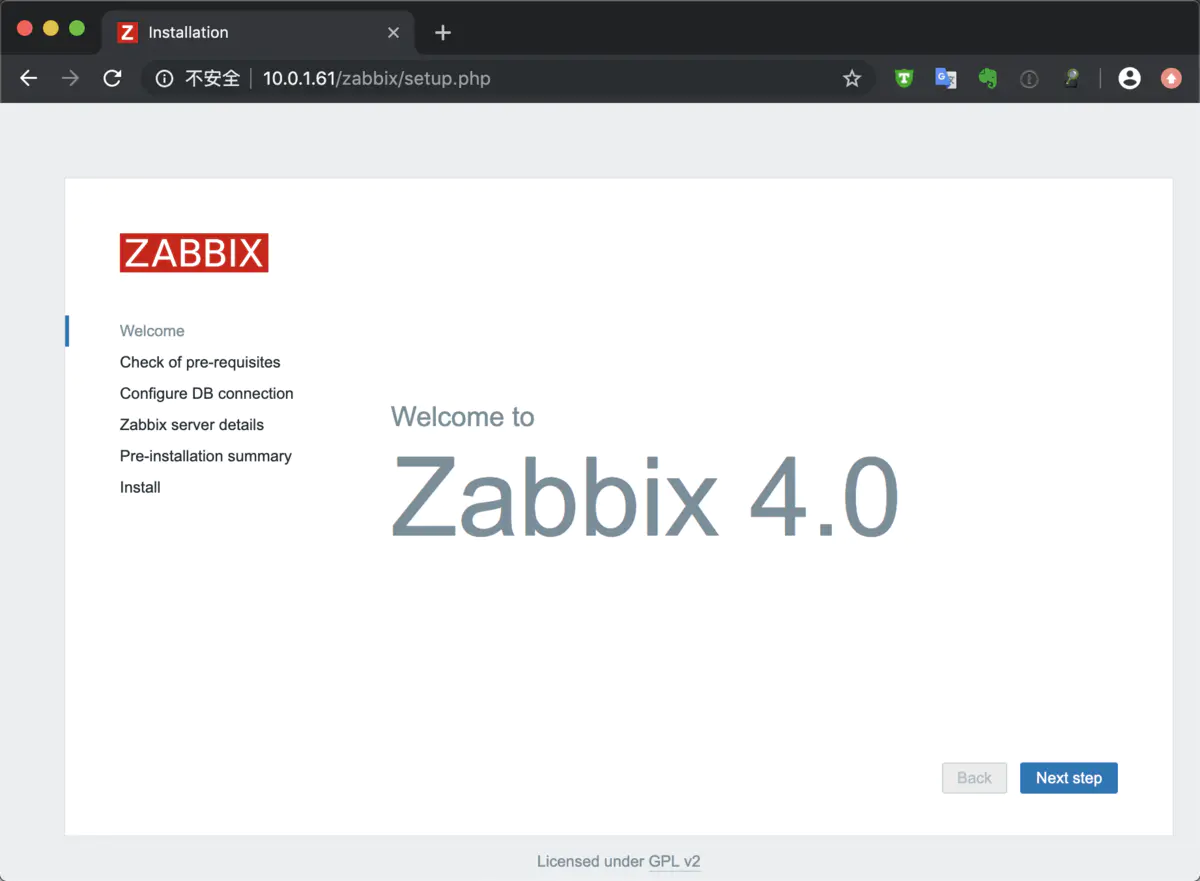
Task: Click the red ZABBIX logo
Action: tap(194, 253)
